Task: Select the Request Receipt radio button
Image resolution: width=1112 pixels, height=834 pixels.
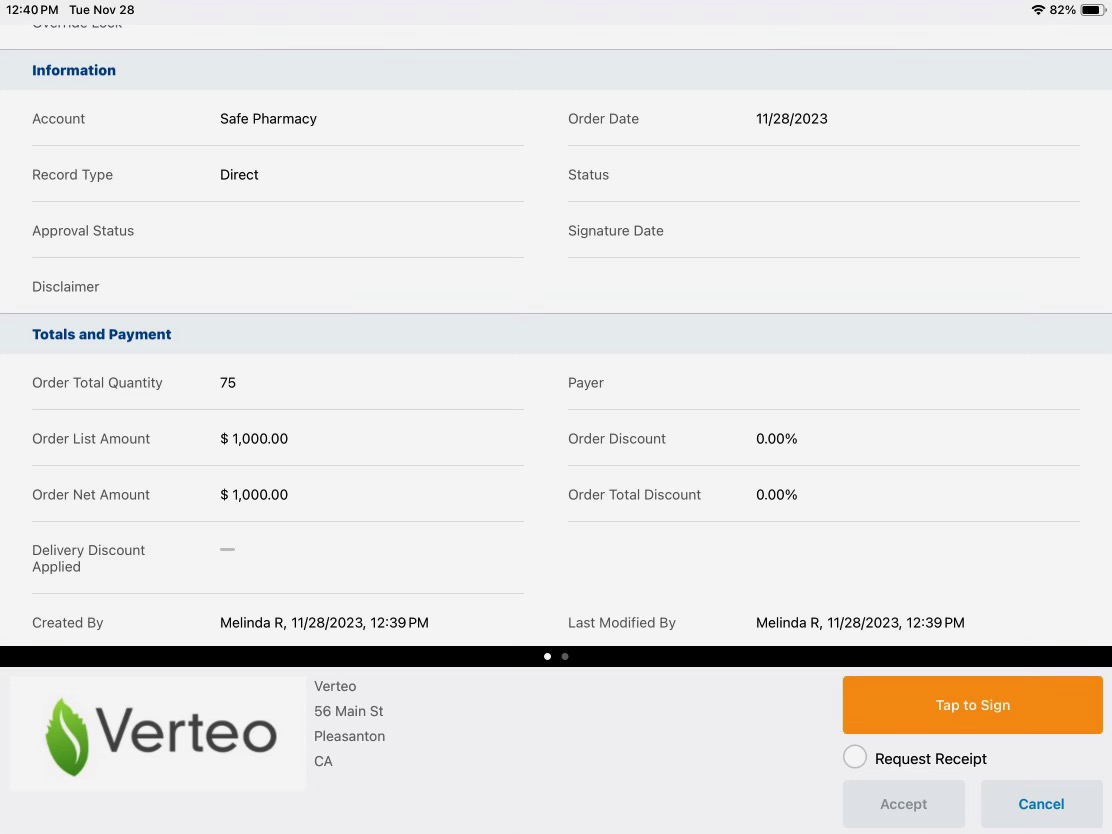Action: click(855, 758)
